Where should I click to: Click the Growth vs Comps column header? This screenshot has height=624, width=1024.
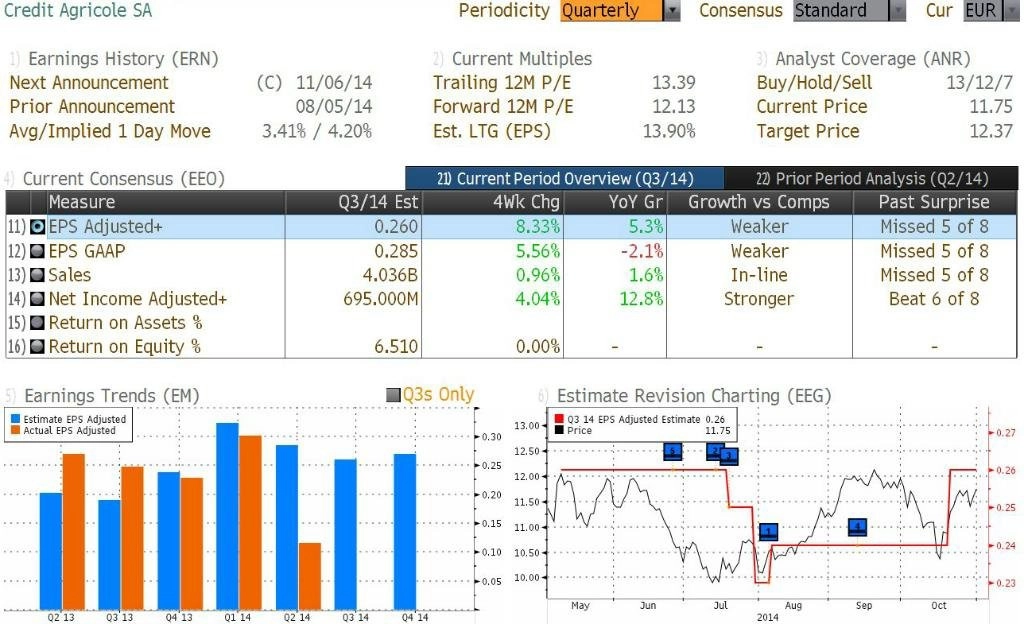(760, 202)
